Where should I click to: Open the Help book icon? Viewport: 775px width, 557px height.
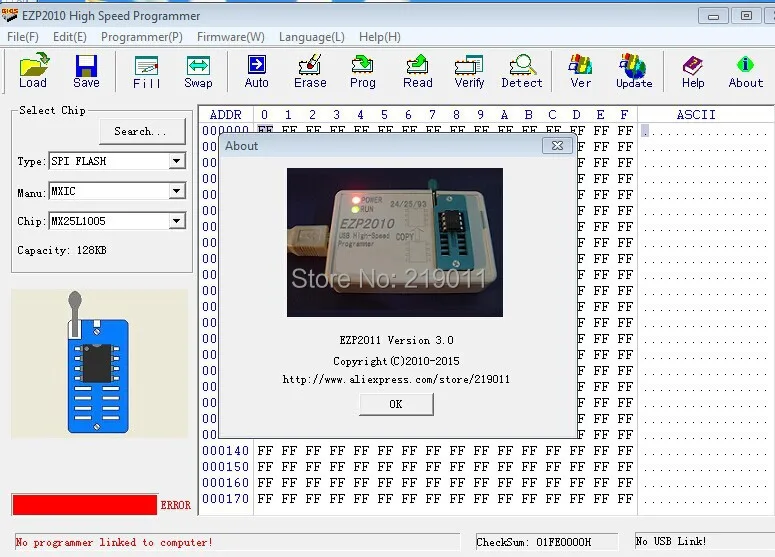tap(693, 71)
